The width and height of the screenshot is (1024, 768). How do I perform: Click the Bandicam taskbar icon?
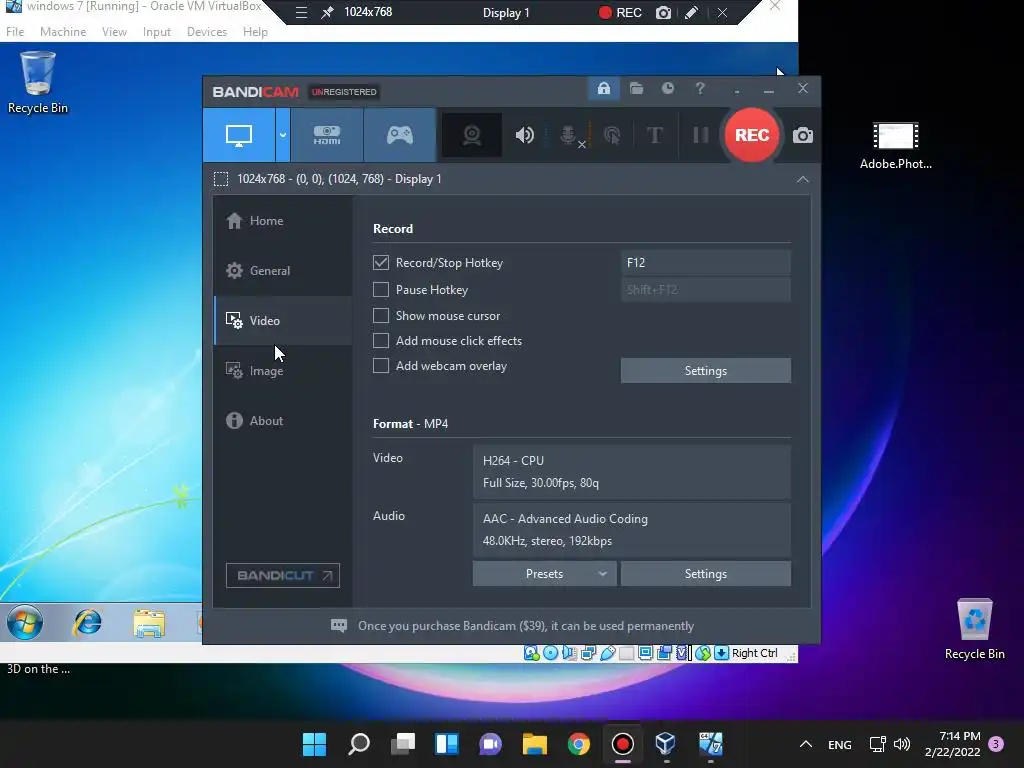point(622,744)
